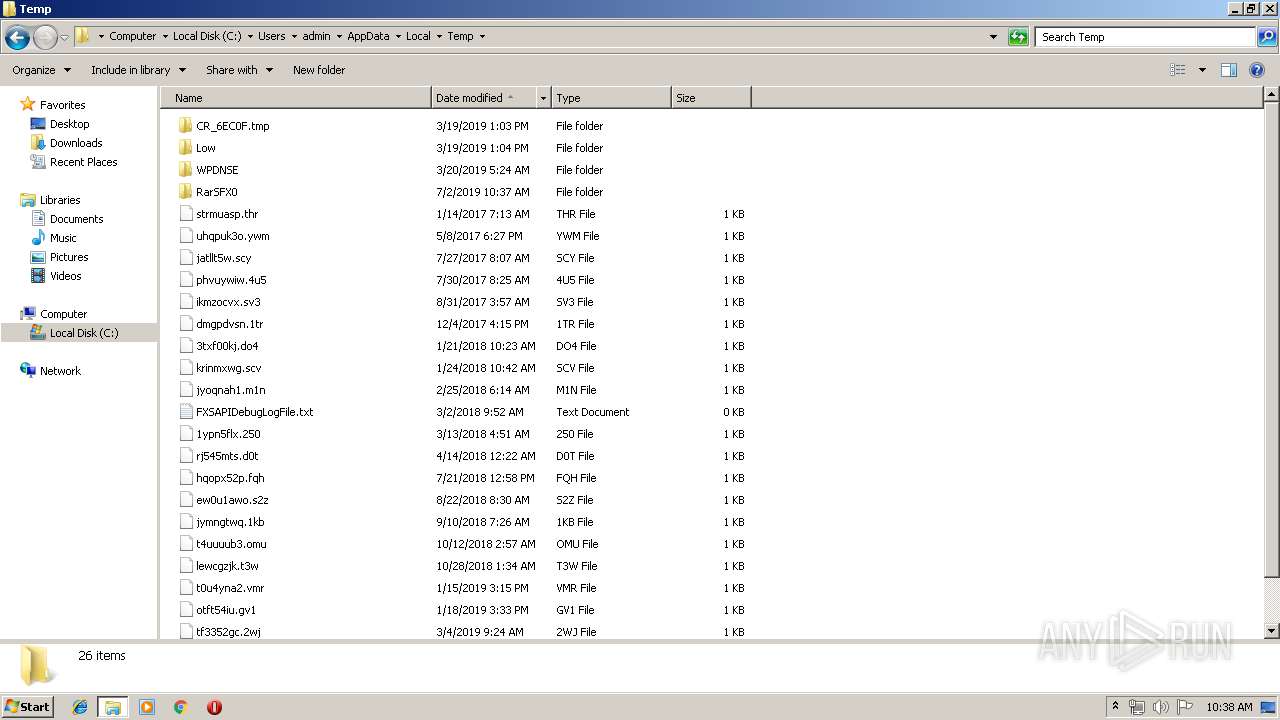The width and height of the screenshot is (1280, 720).
Task: Open the Start menu
Action: [x=28, y=707]
